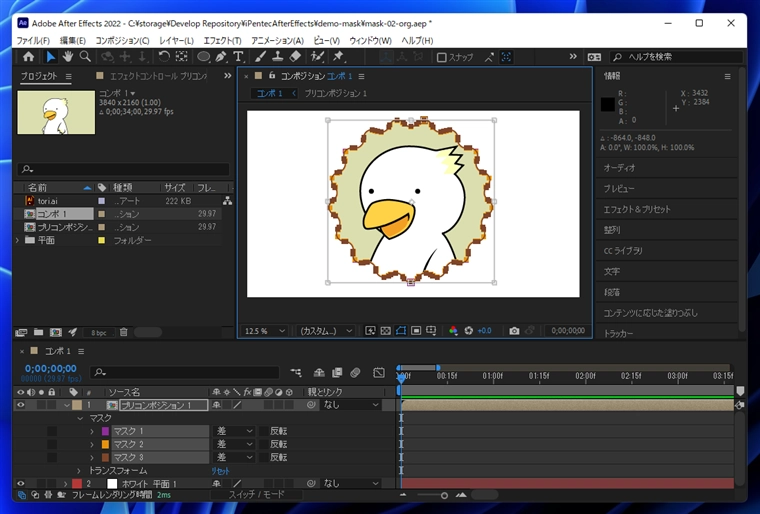Click the purple color swatch of マスク 1

104,431
